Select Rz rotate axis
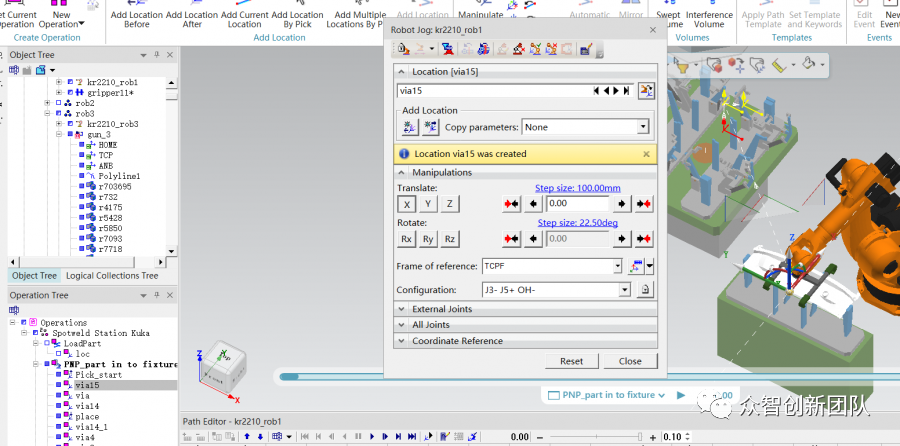The height and width of the screenshot is (446, 900). point(450,239)
